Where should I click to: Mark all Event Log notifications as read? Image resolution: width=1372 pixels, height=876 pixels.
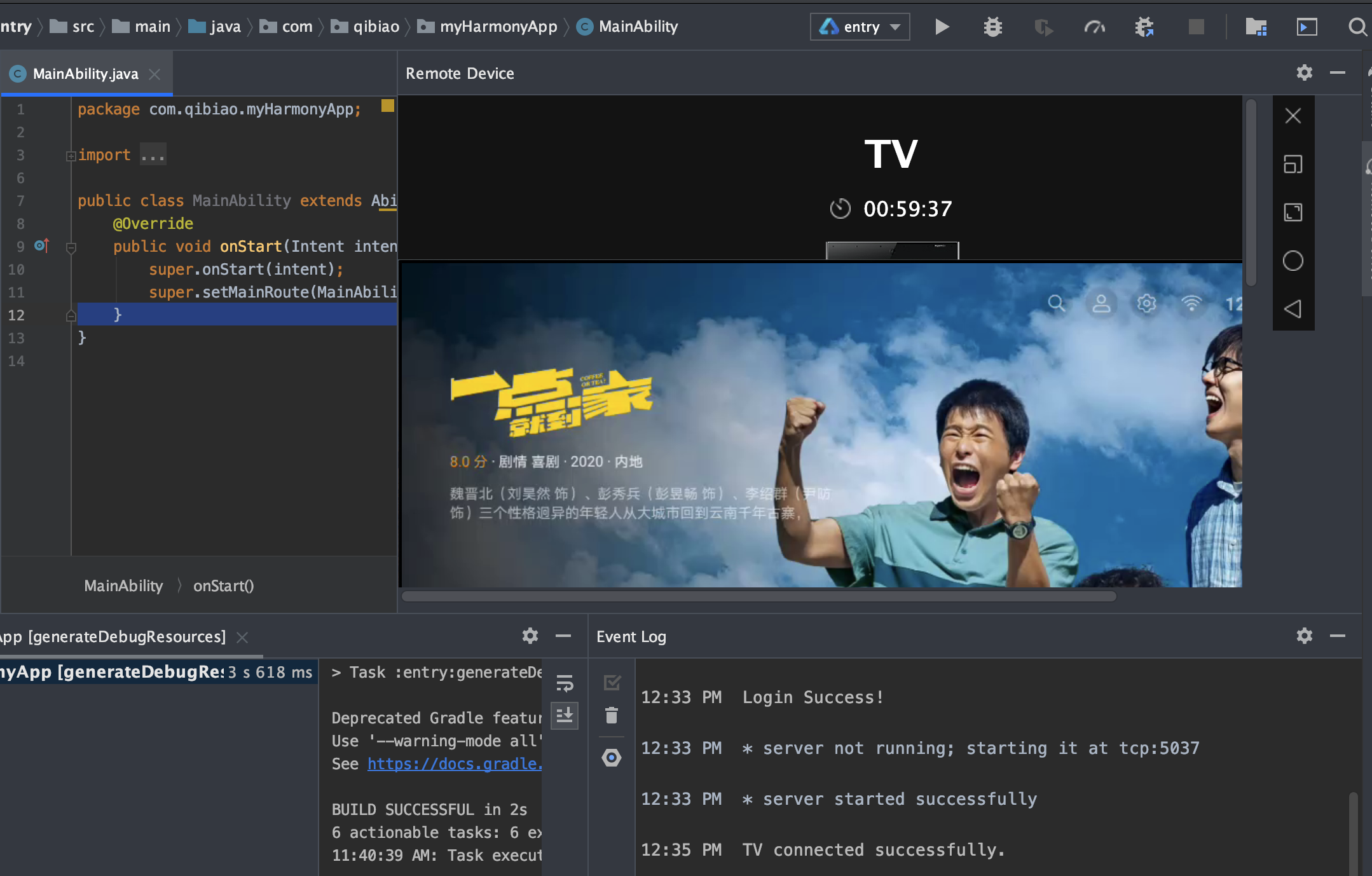(612, 683)
